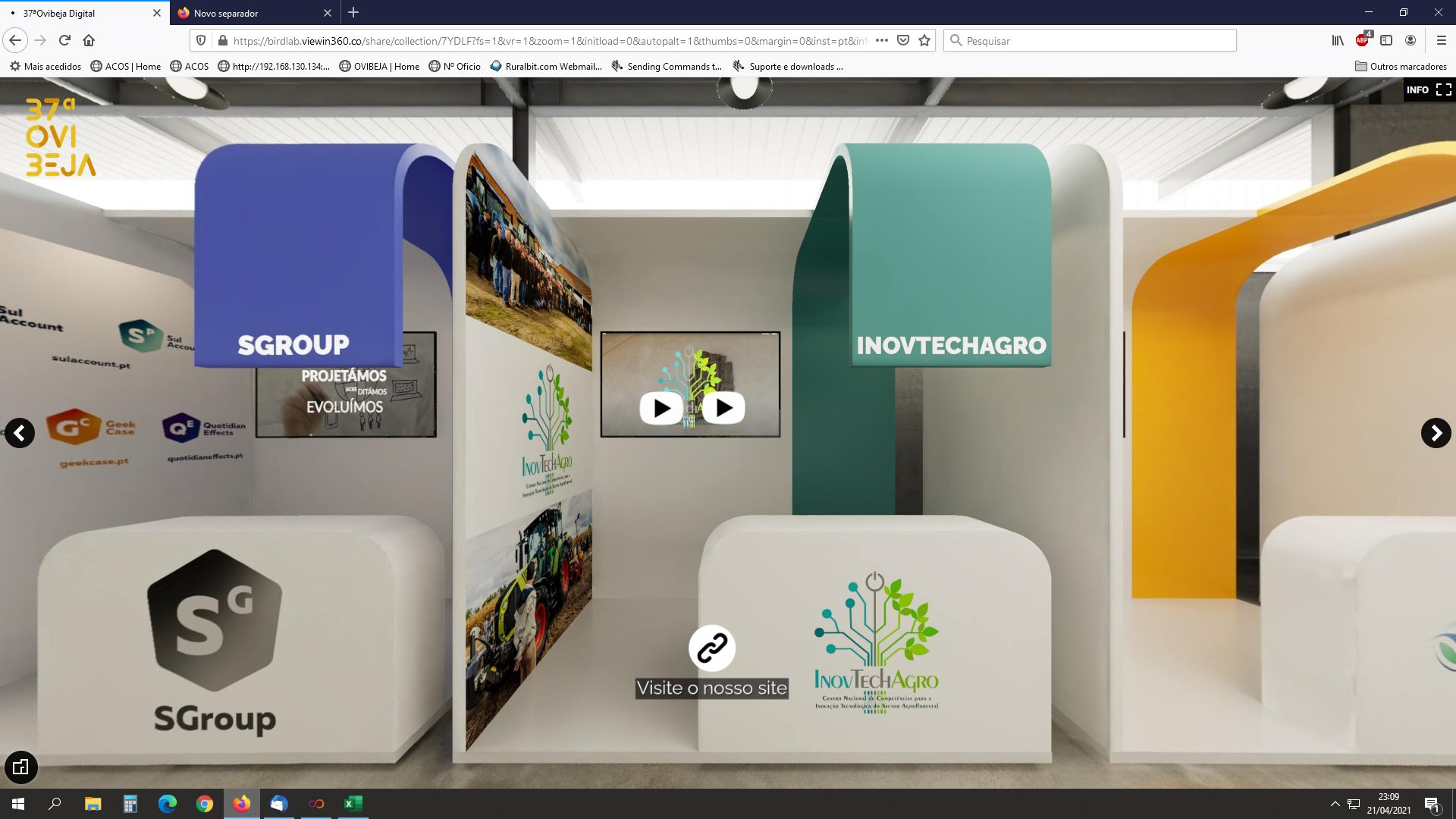Show site security padlock info
The image size is (1456, 819).
click(222, 40)
